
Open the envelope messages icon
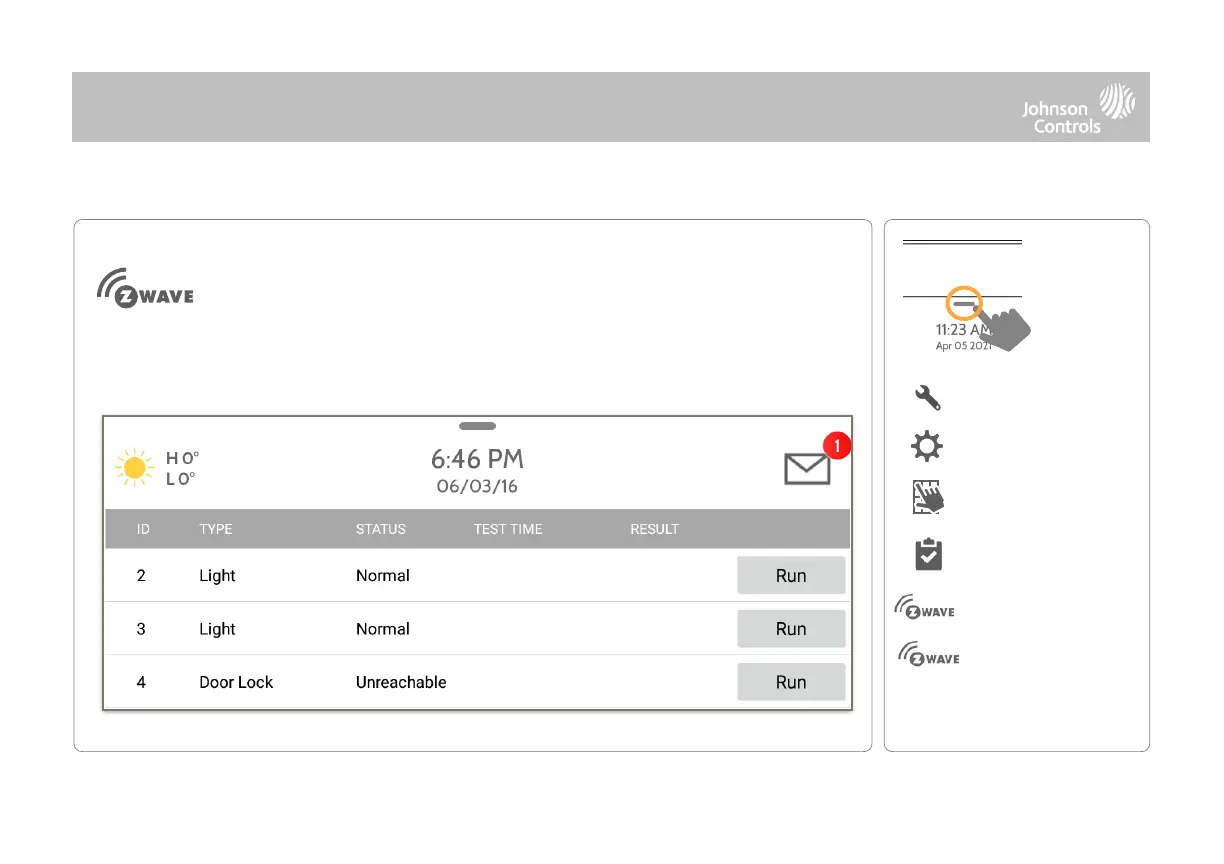(807, 469)
